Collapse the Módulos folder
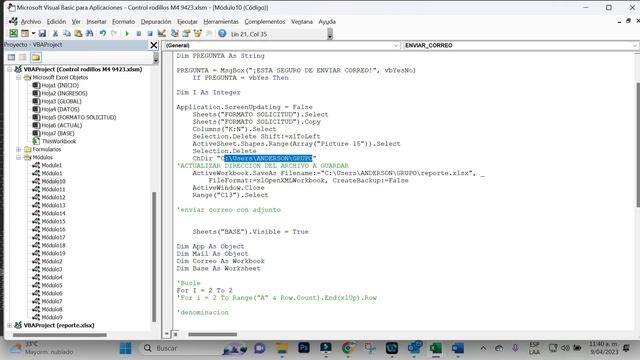 [18, 157]
